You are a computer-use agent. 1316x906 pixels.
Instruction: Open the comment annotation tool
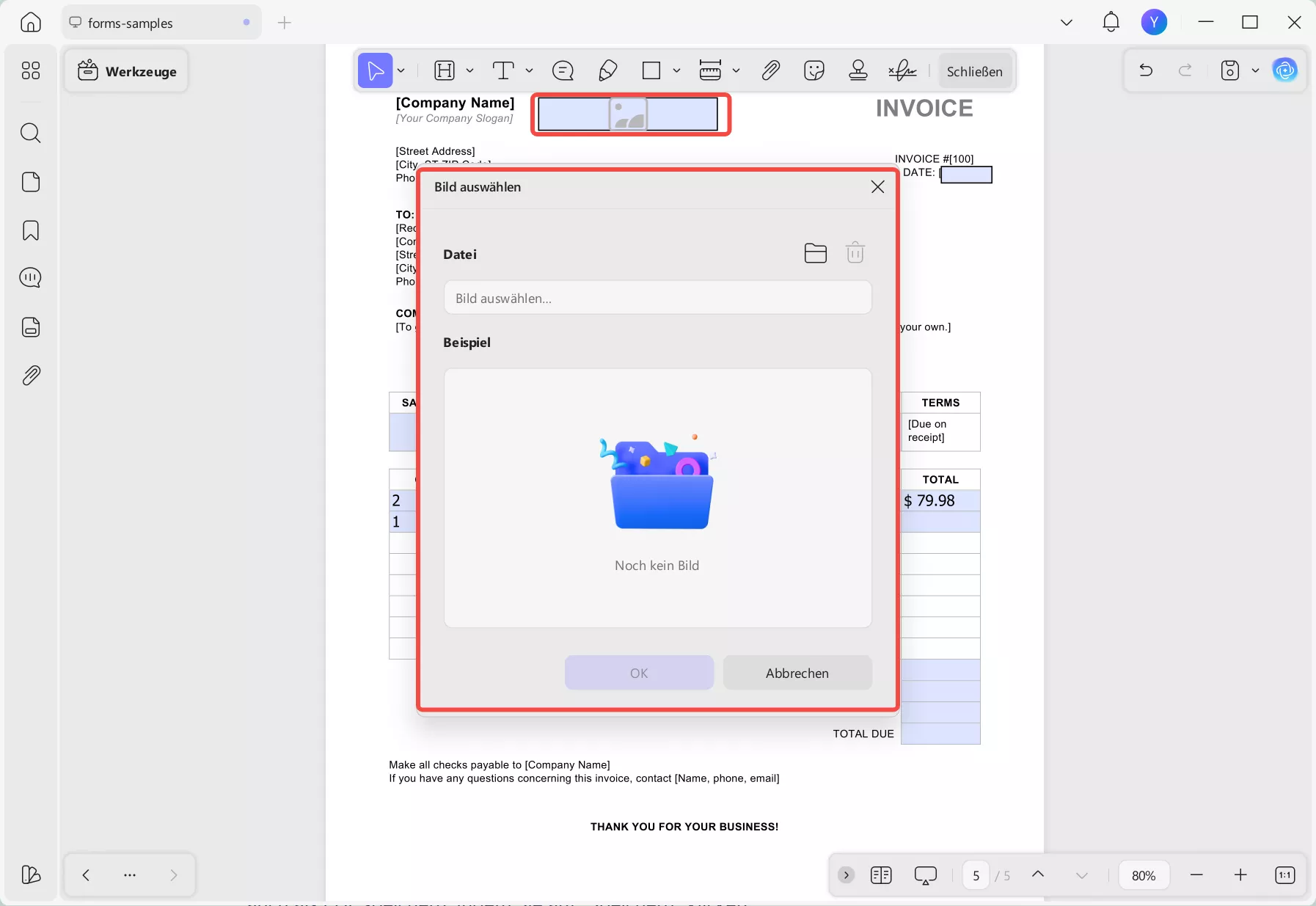pos(563,70)
